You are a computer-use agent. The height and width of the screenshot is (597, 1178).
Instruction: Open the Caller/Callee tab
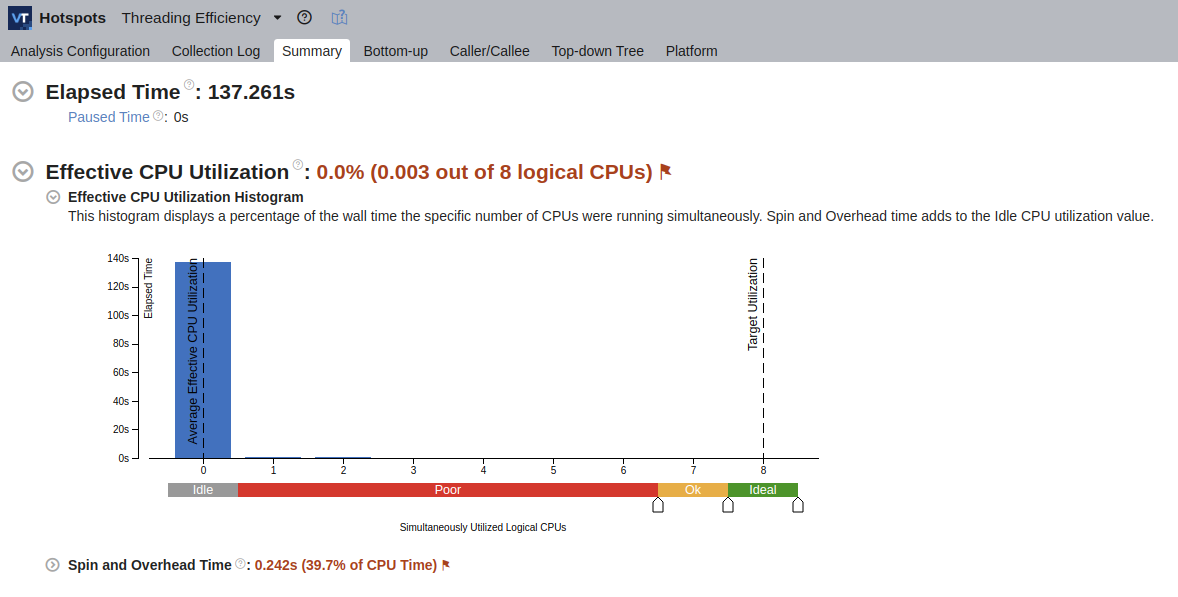[x=490, y=51]
